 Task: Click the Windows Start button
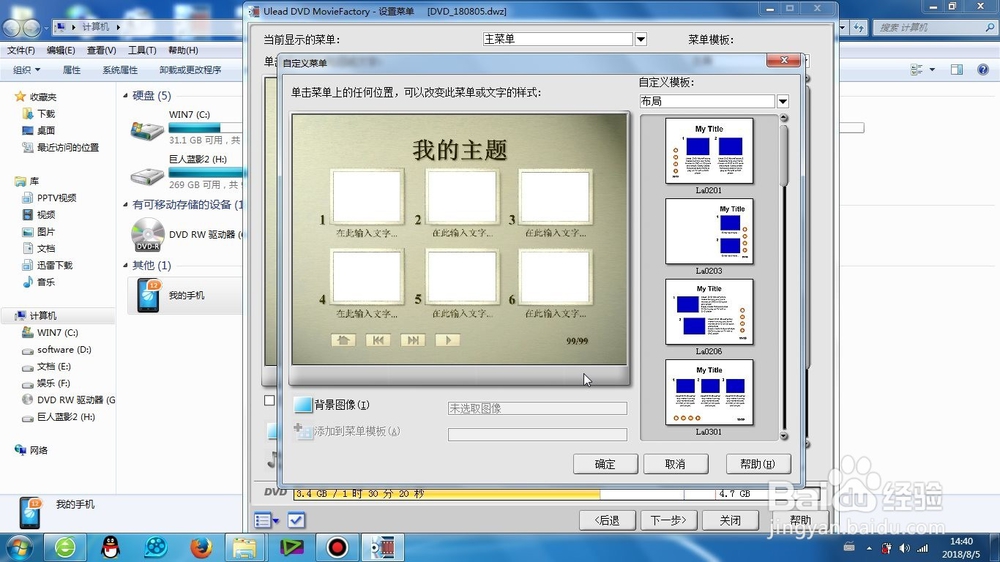point(18,547)
